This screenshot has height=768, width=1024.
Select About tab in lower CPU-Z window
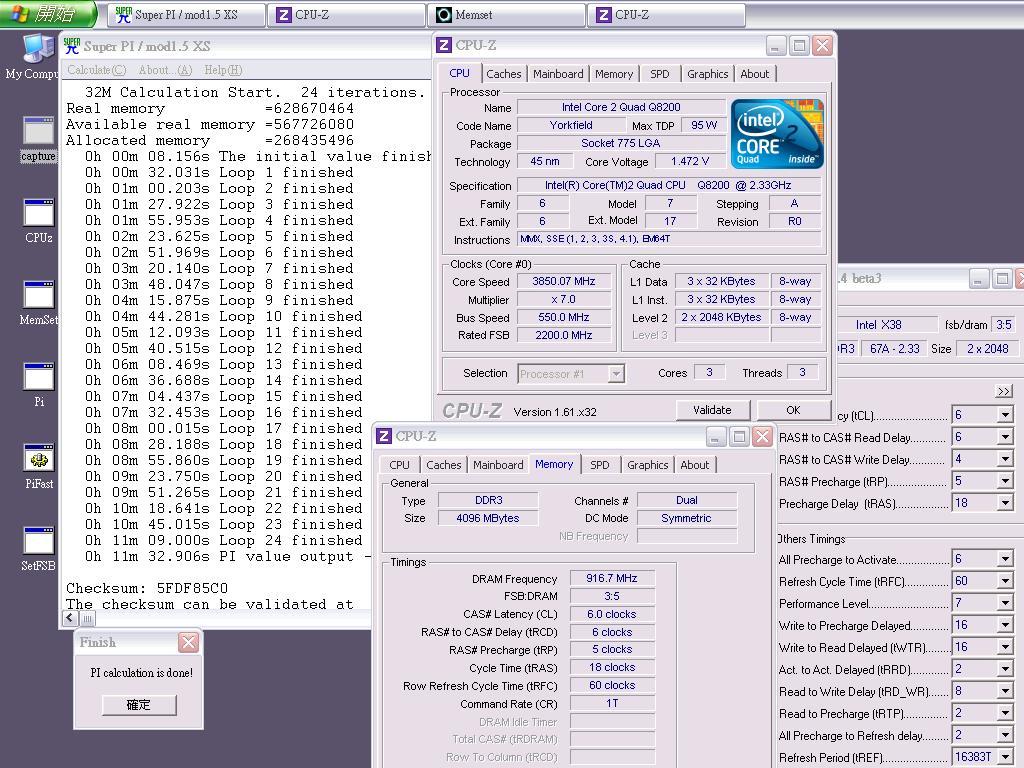(694, 465)
